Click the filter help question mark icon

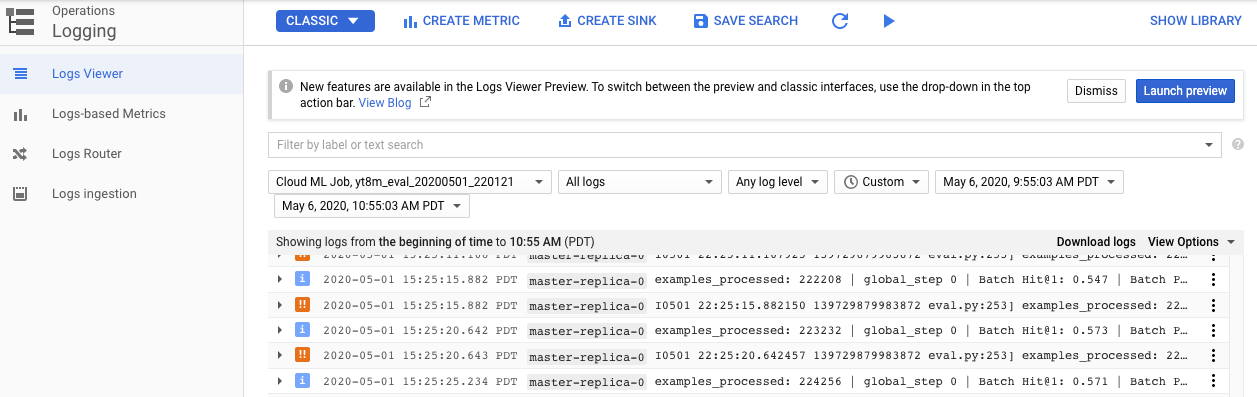(x=1238, y=145)
